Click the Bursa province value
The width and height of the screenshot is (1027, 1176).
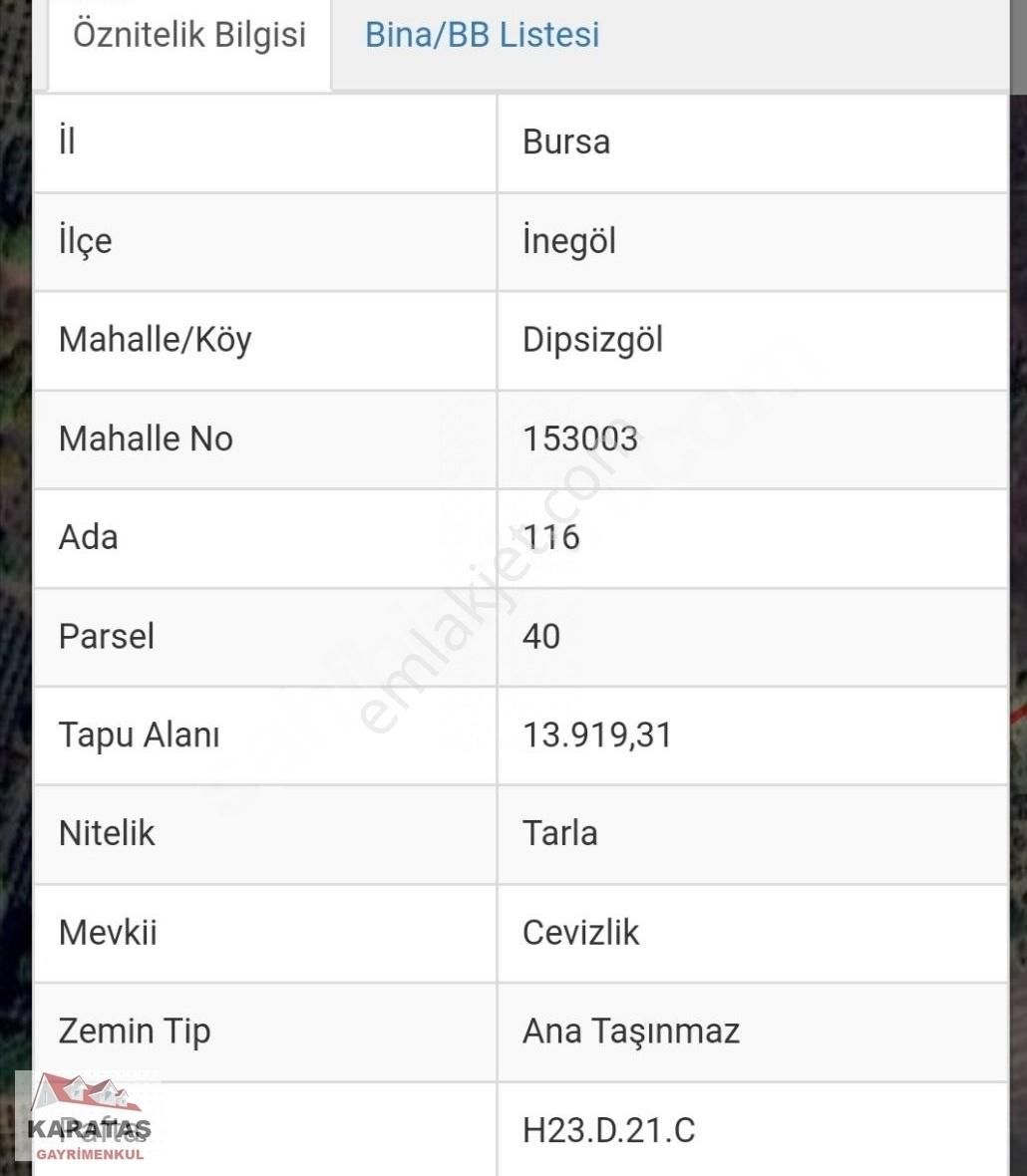565,142
